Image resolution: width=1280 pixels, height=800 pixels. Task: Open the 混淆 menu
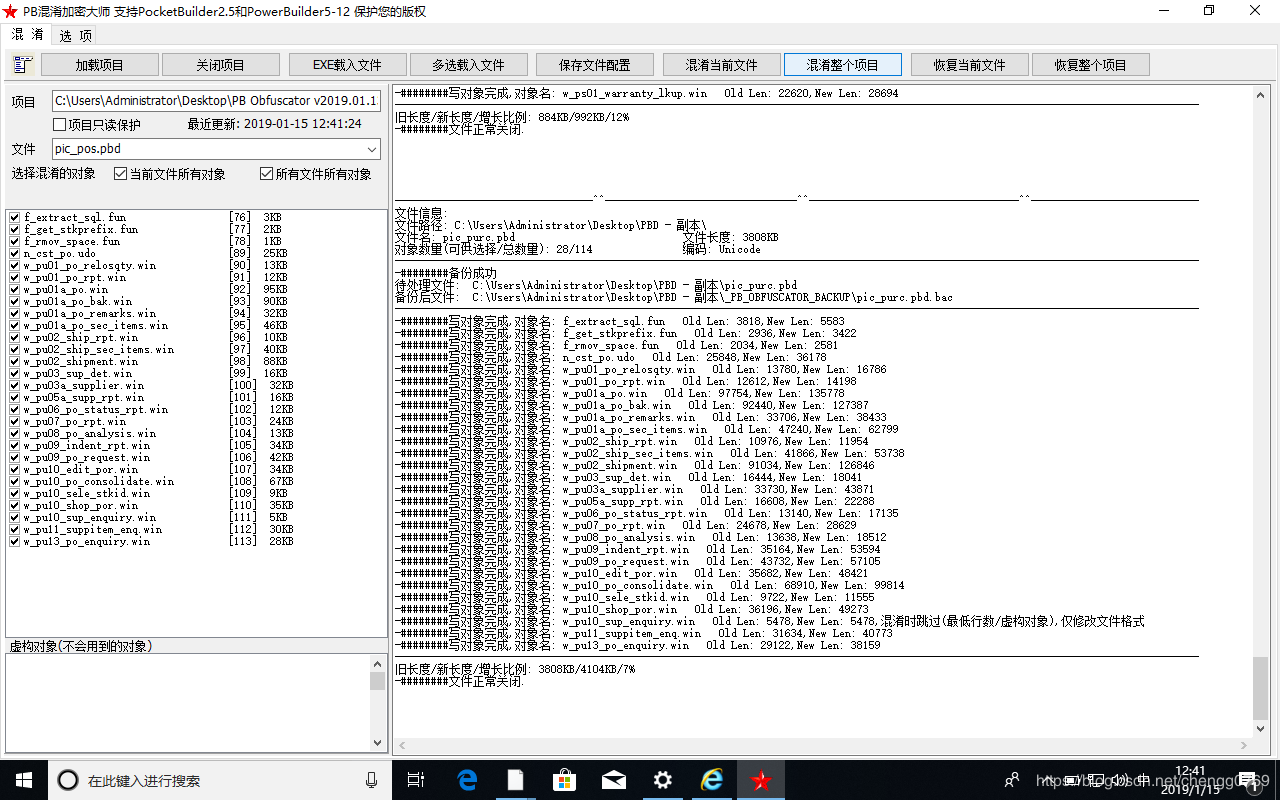(x=27, y=35)
